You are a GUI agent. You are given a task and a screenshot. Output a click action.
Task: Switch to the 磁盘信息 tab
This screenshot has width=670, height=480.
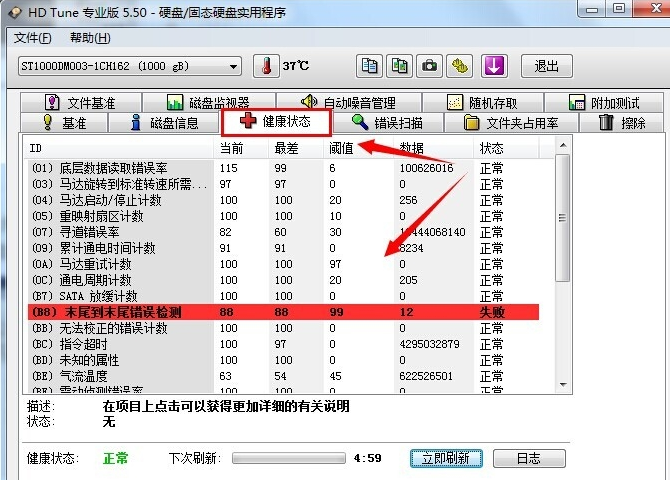[165, 123]
